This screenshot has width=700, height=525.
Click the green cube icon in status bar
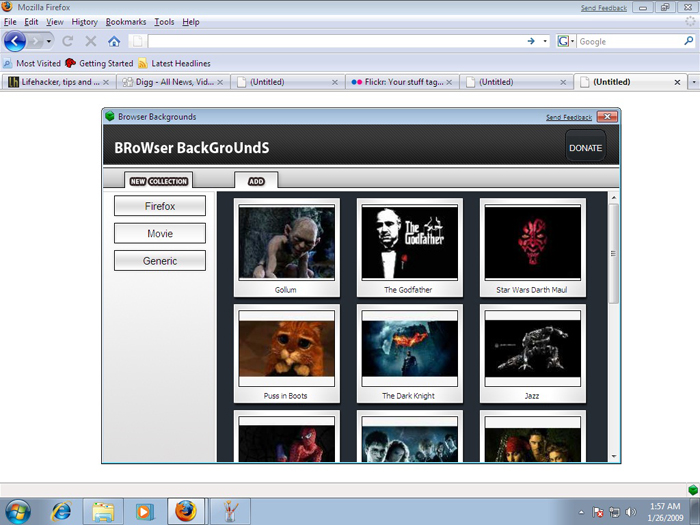692,490
